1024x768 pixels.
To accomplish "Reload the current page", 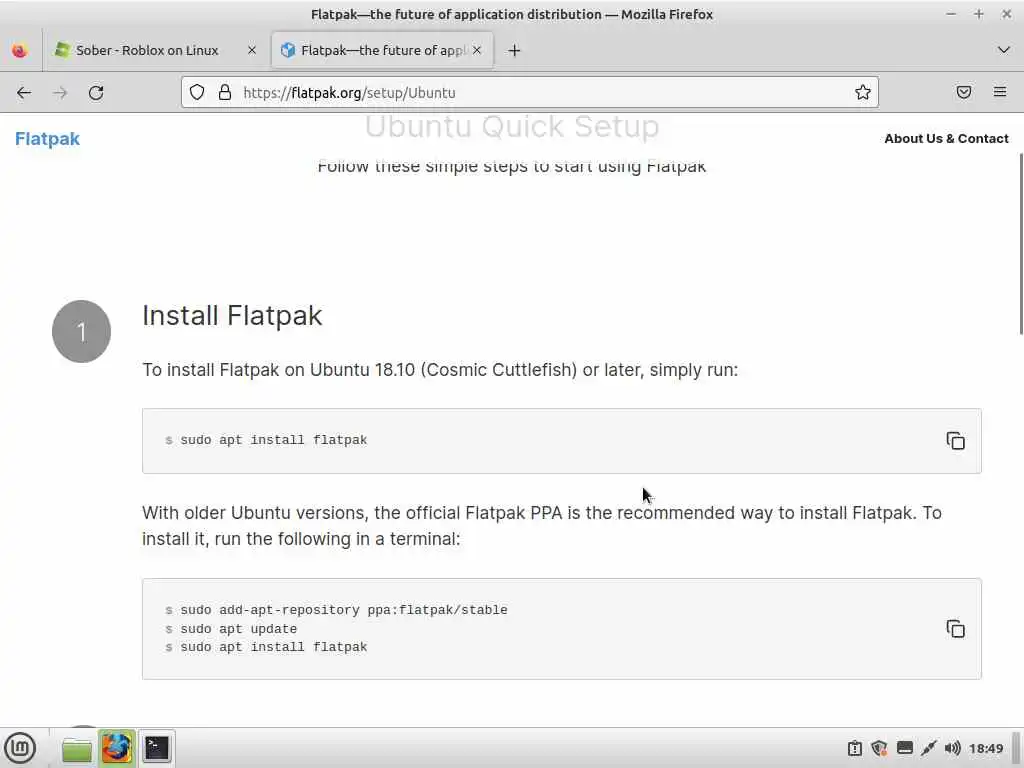I will tap(96, 93).
